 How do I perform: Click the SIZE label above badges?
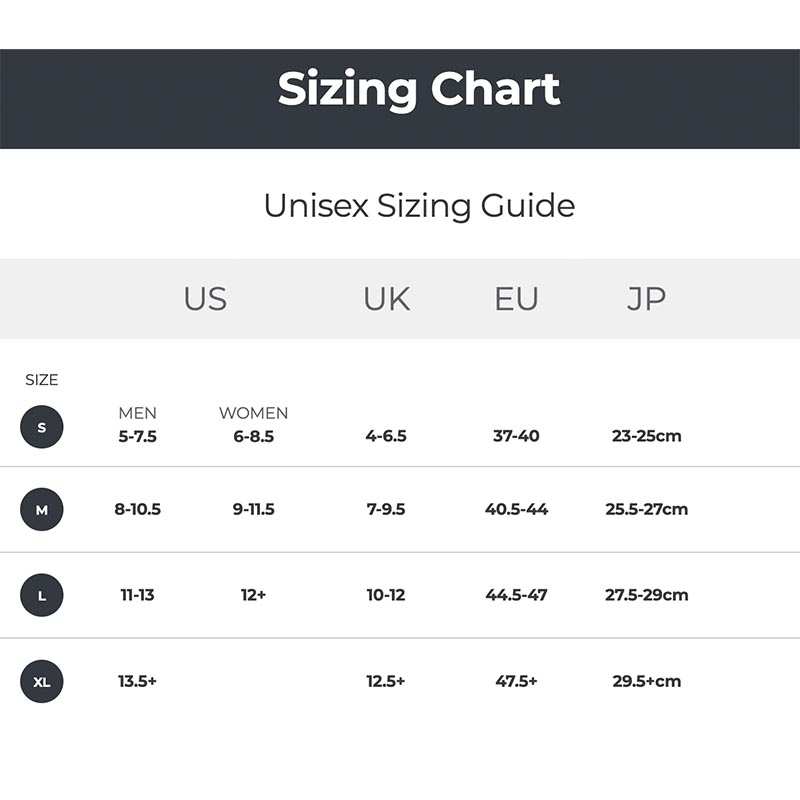tap(42, 380)
